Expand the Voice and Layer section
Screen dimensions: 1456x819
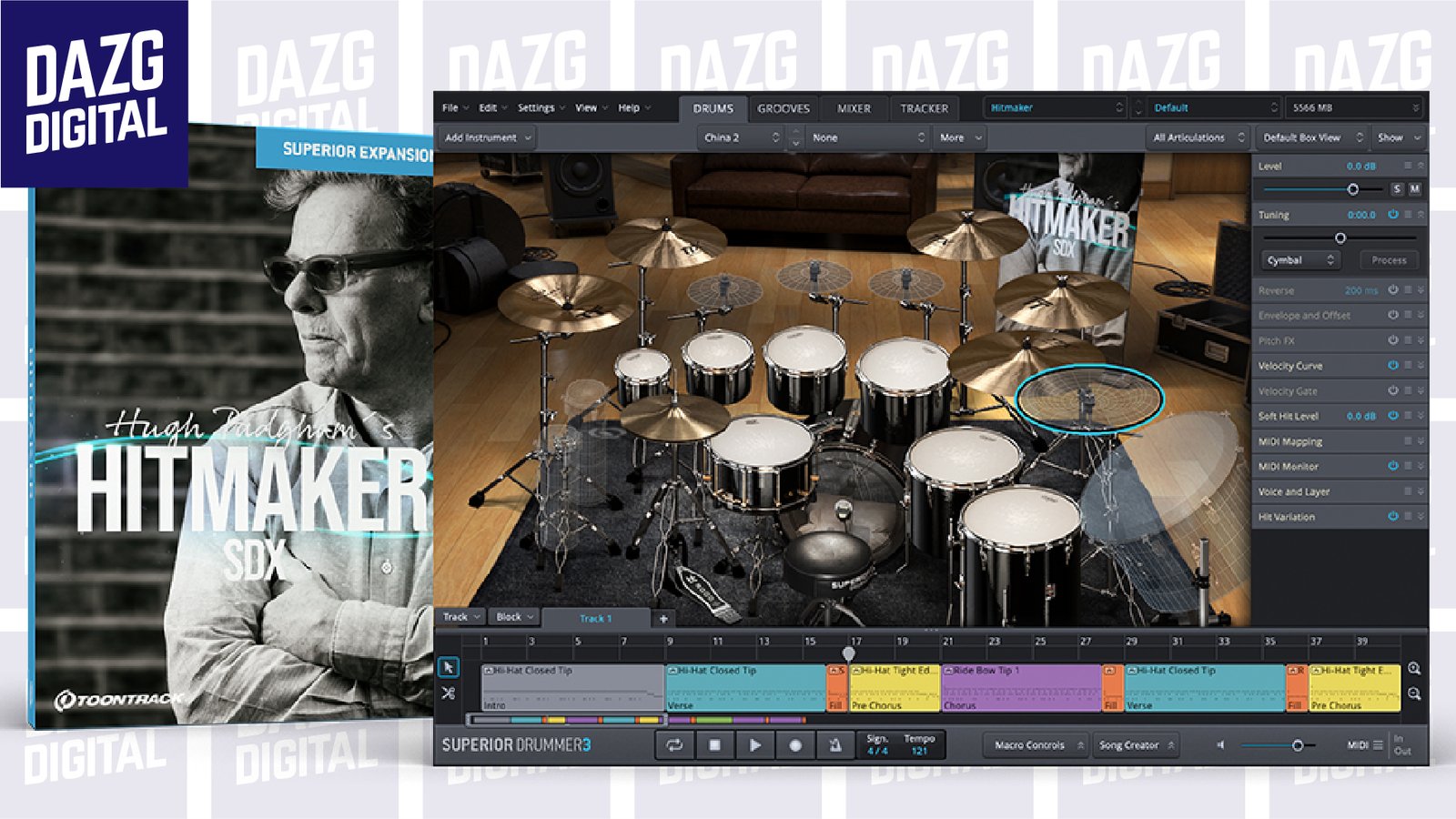1421,491
